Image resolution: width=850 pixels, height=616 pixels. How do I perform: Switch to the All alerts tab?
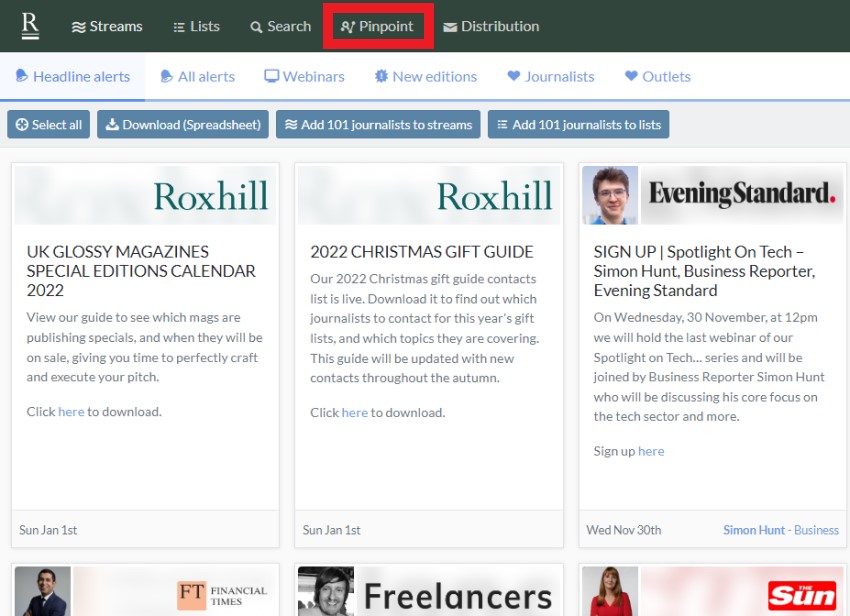pos(198,76)
